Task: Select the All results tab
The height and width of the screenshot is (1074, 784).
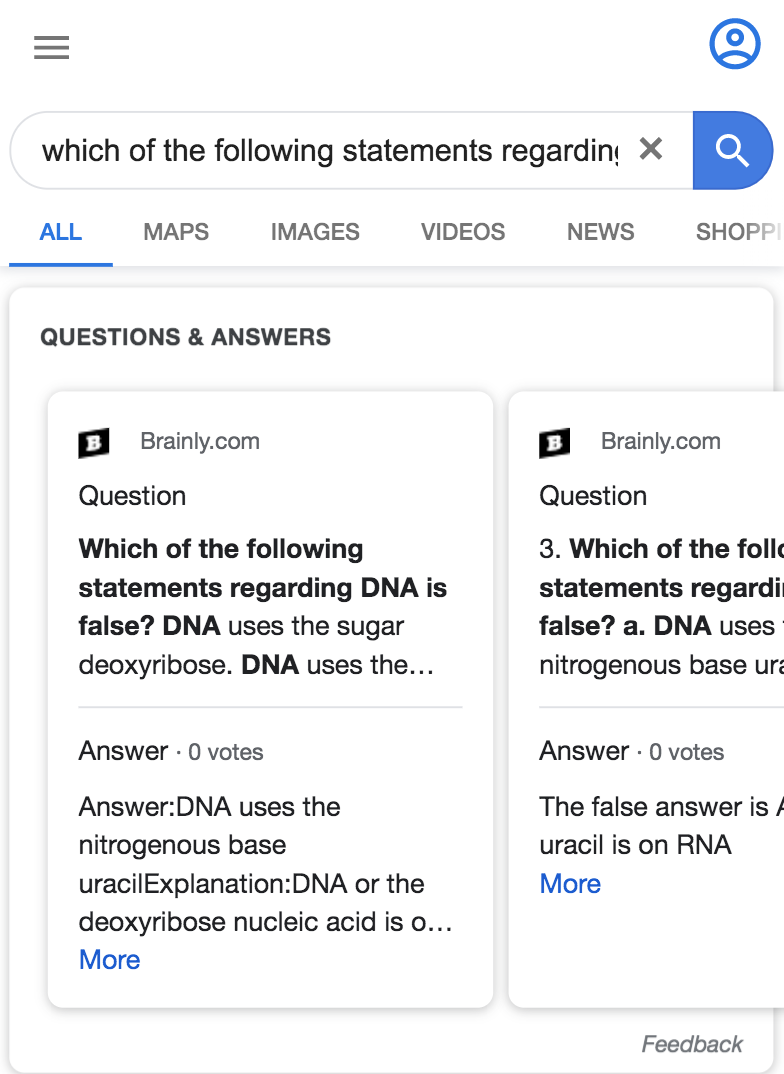Action: 61,232
